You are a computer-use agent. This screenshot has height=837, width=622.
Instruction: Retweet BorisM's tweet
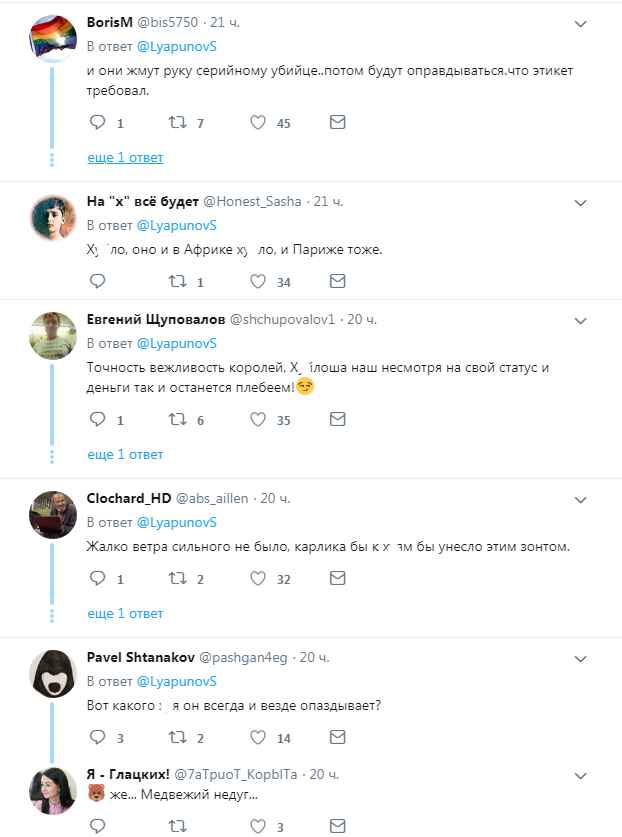click(179, 123)
